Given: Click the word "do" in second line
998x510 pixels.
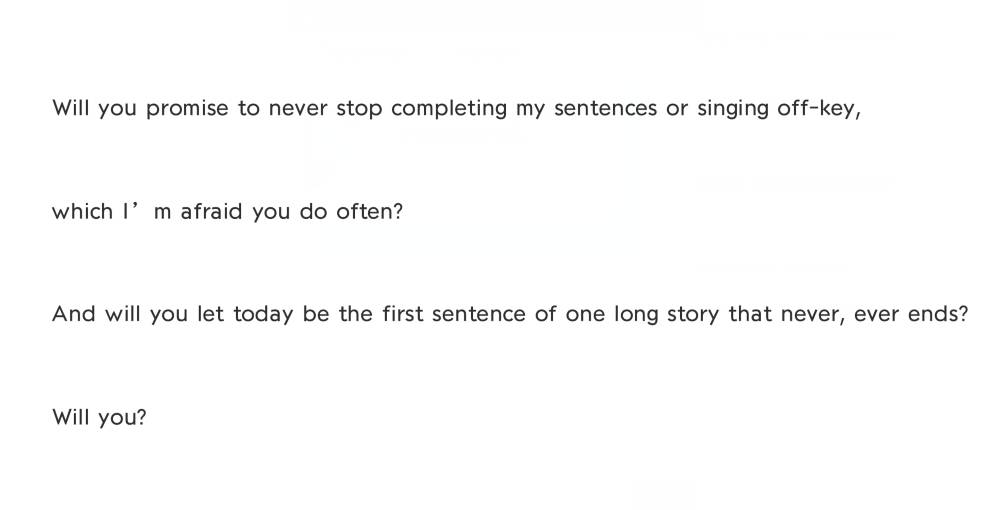Looking at the screenshot, I should [x=313, y=212].
